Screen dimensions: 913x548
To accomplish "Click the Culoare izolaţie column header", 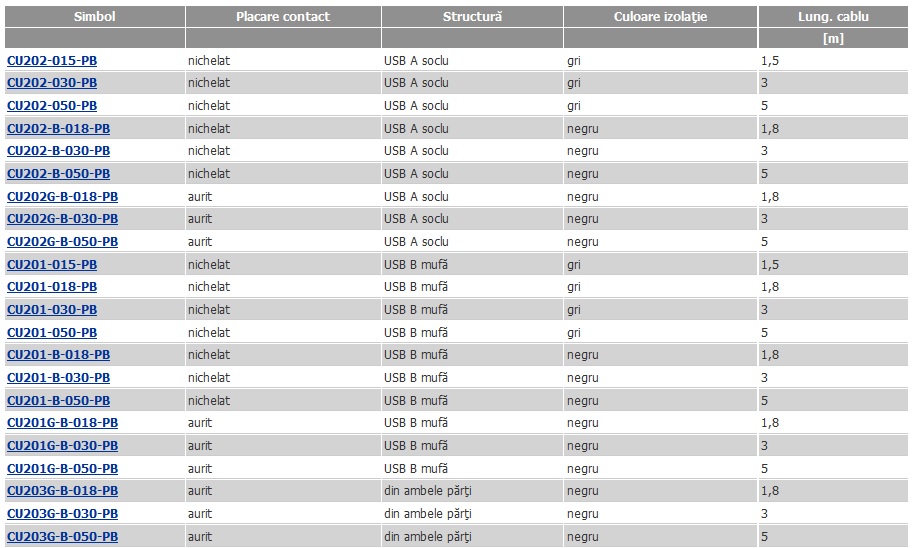I will coord(660,16).
